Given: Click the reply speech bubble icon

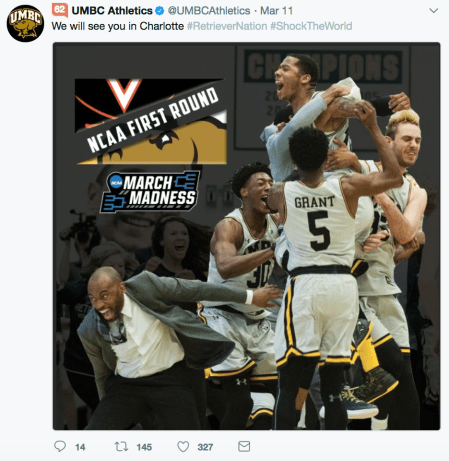Looking at the screenshot, I should click(60, 446).
